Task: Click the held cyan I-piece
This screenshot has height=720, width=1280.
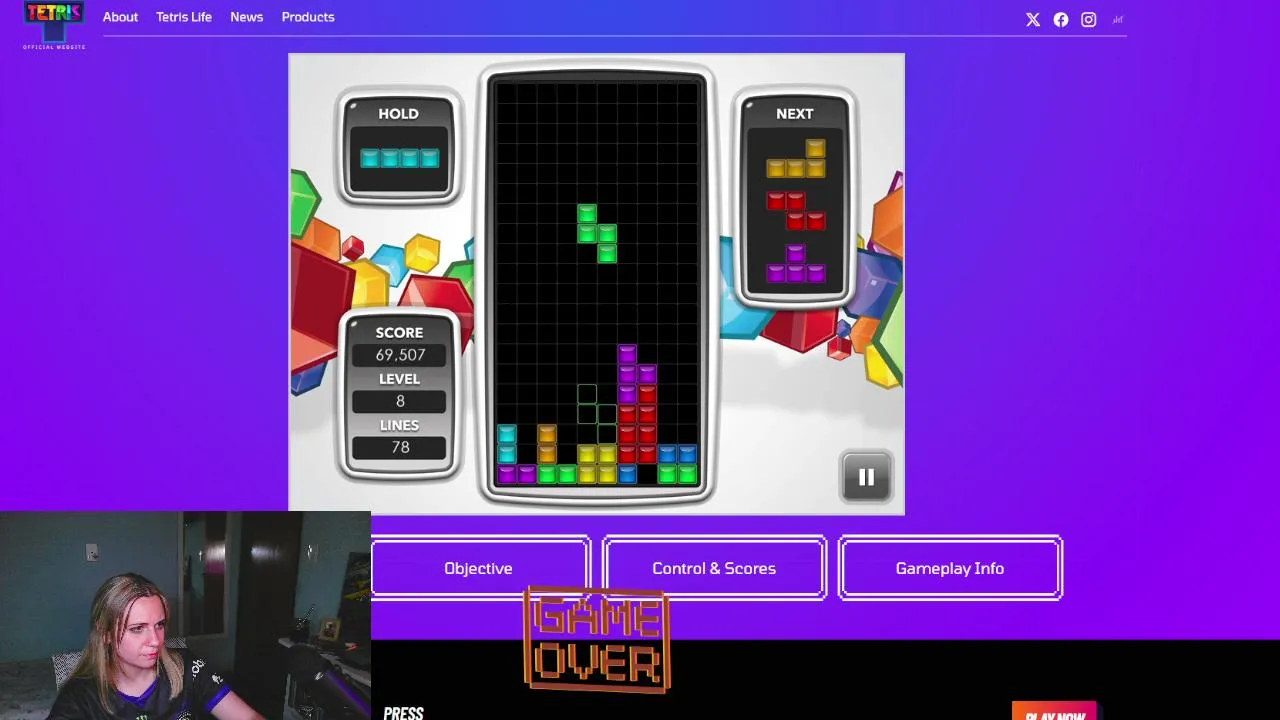Action: pos(399,158)
